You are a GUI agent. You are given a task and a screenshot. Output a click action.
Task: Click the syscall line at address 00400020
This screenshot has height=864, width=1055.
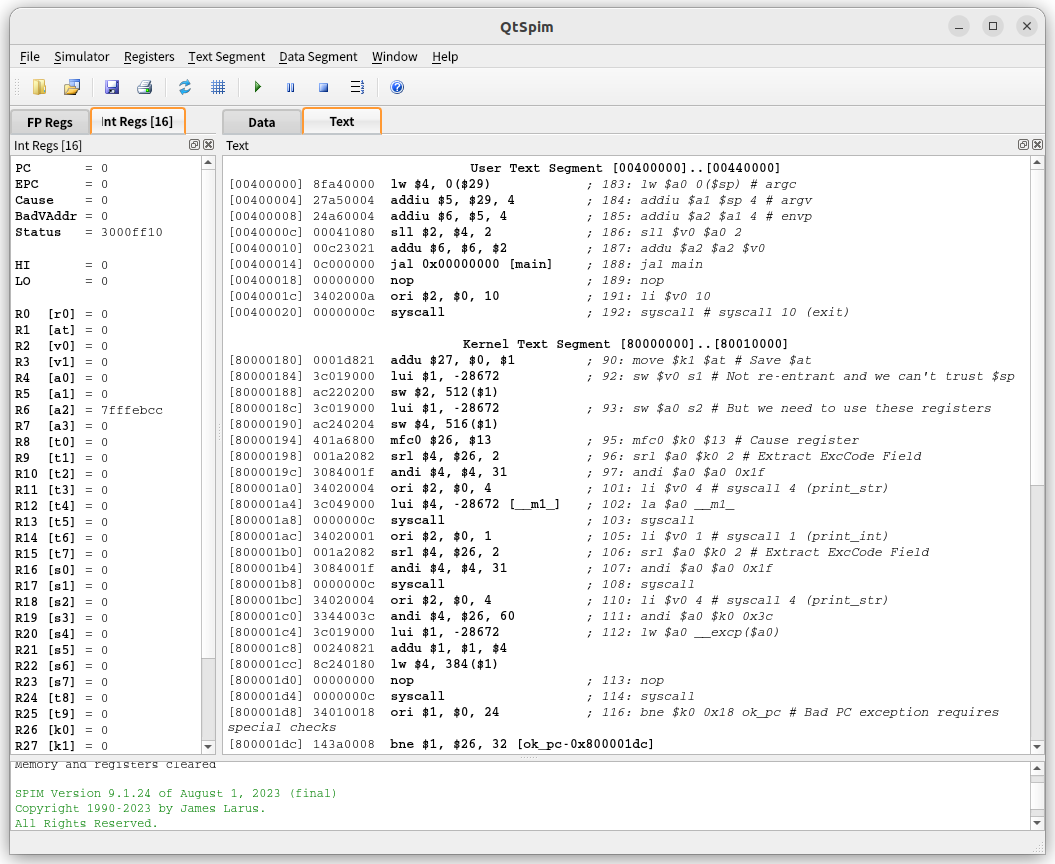[539, 312]
